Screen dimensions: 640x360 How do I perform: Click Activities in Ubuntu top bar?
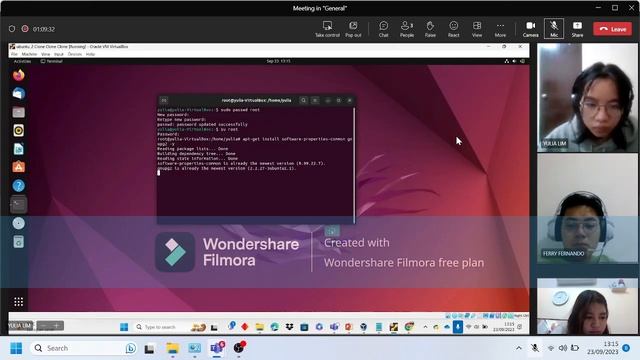(22, 61)
